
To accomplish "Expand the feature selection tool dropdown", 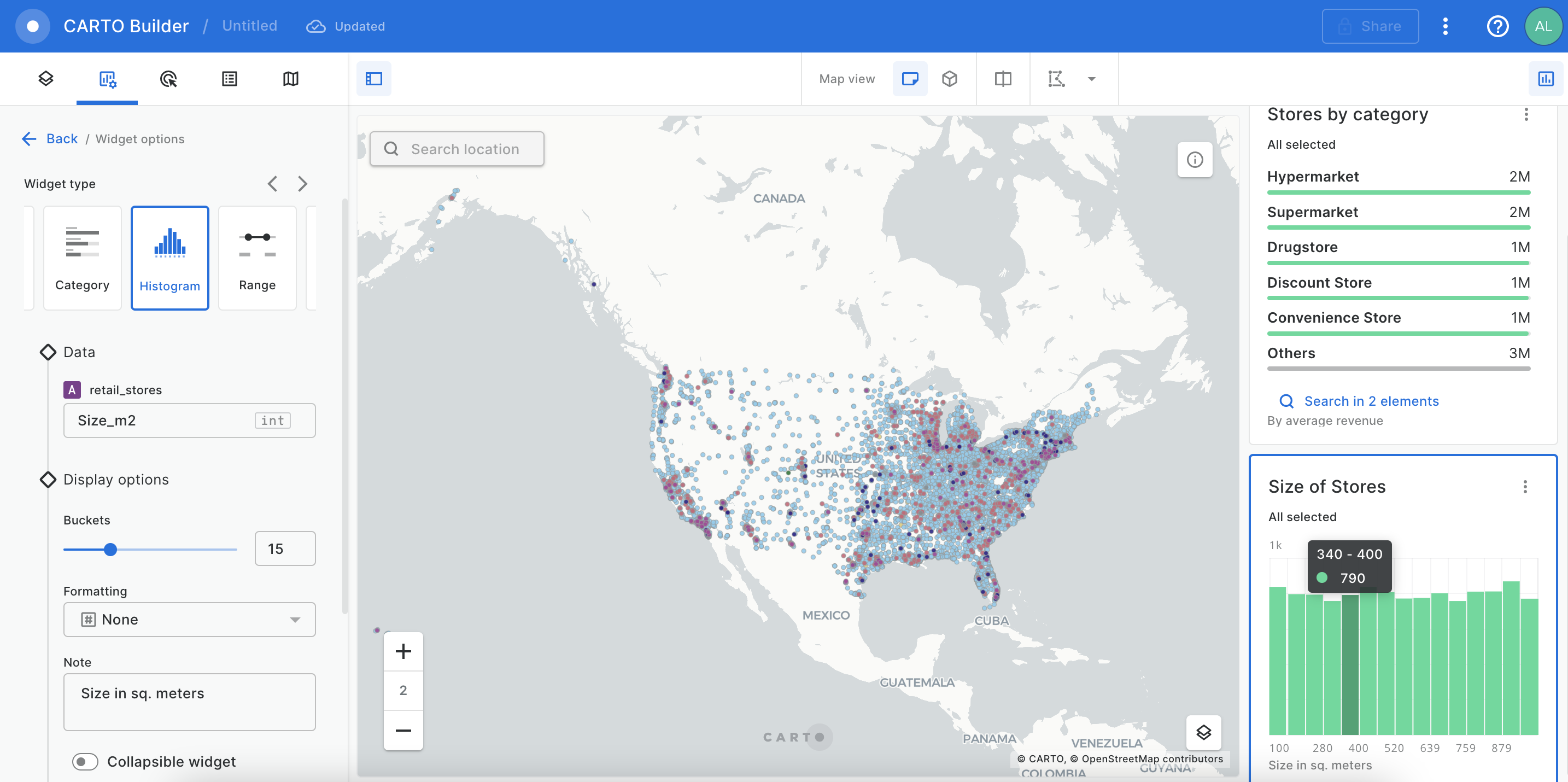I will 1091,79.
